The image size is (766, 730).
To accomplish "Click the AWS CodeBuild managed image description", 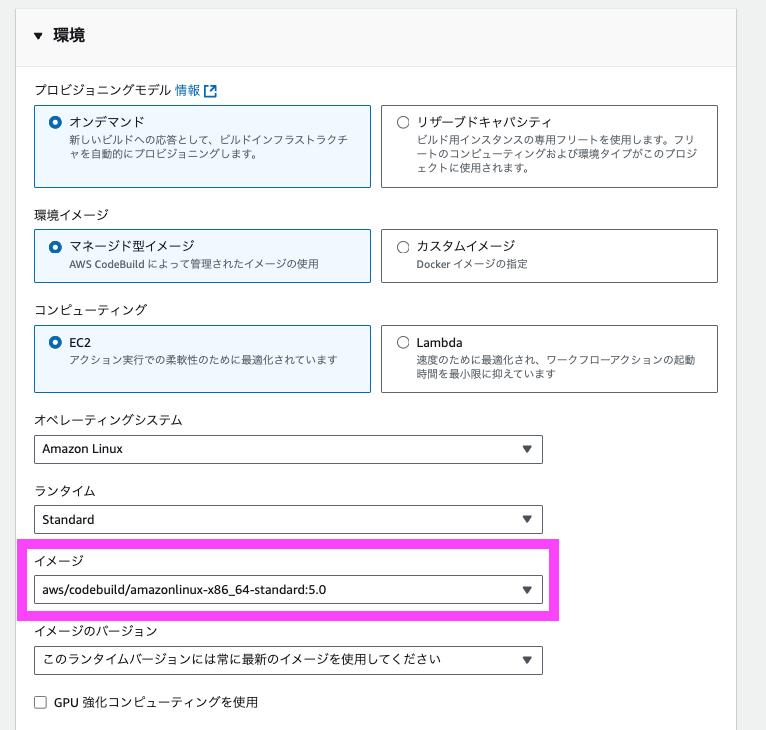I will pos(194,264).
